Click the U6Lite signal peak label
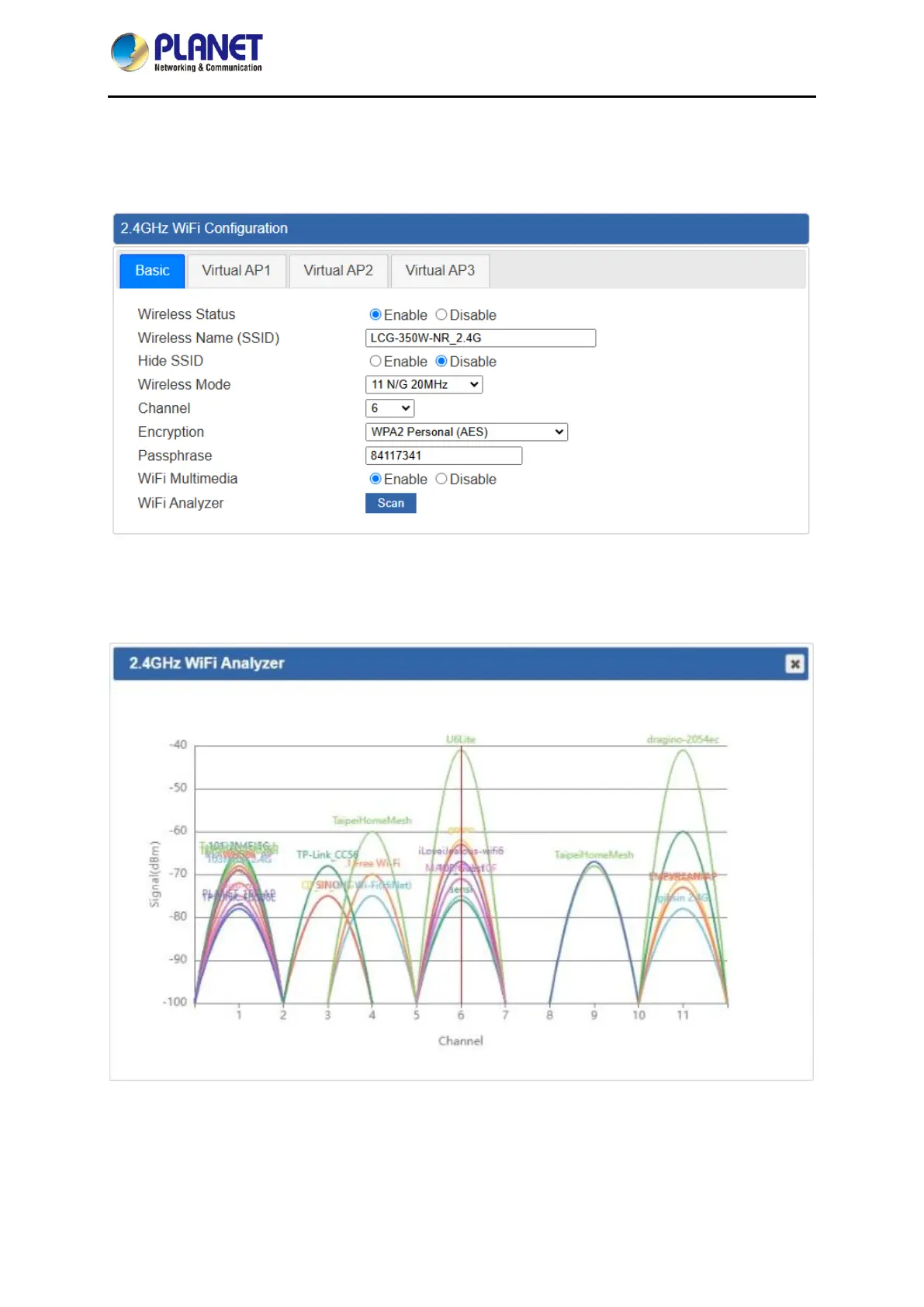The width and height of the screenshot is (924, 1307). 461,739
